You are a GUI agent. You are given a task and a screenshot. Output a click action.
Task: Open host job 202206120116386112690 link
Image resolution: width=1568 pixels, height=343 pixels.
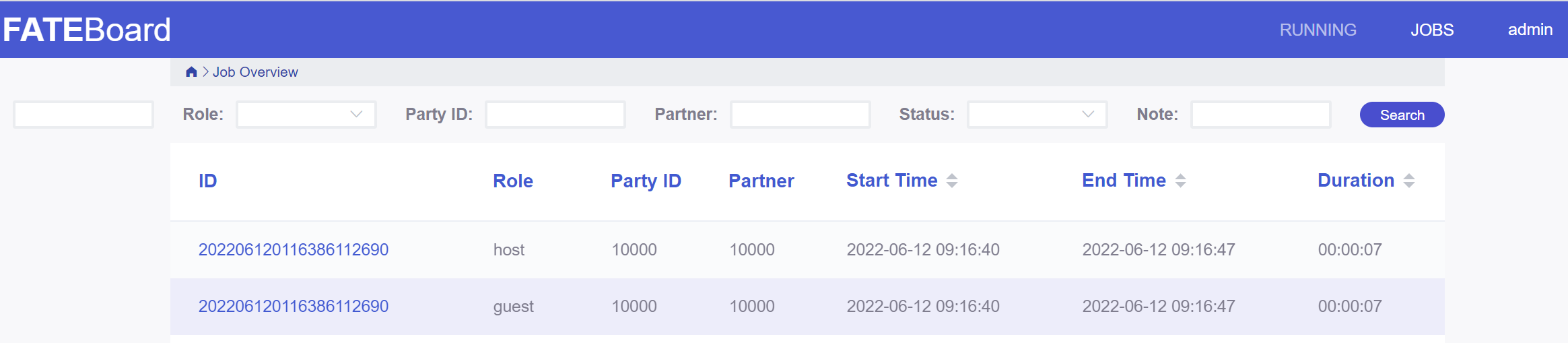[294, 250]
